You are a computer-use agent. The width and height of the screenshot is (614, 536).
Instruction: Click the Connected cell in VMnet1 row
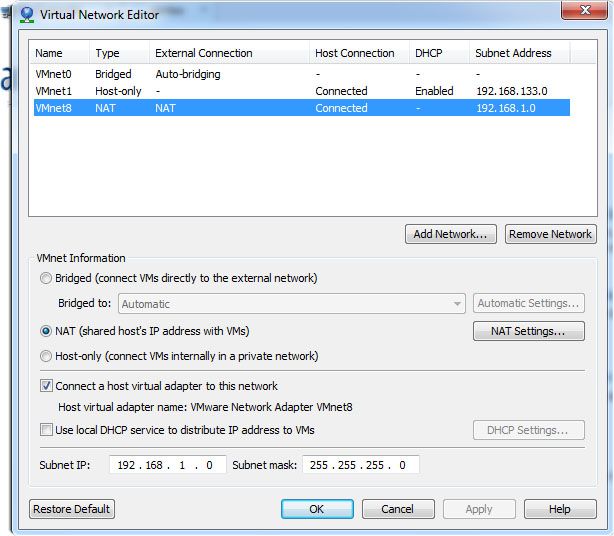341,91
